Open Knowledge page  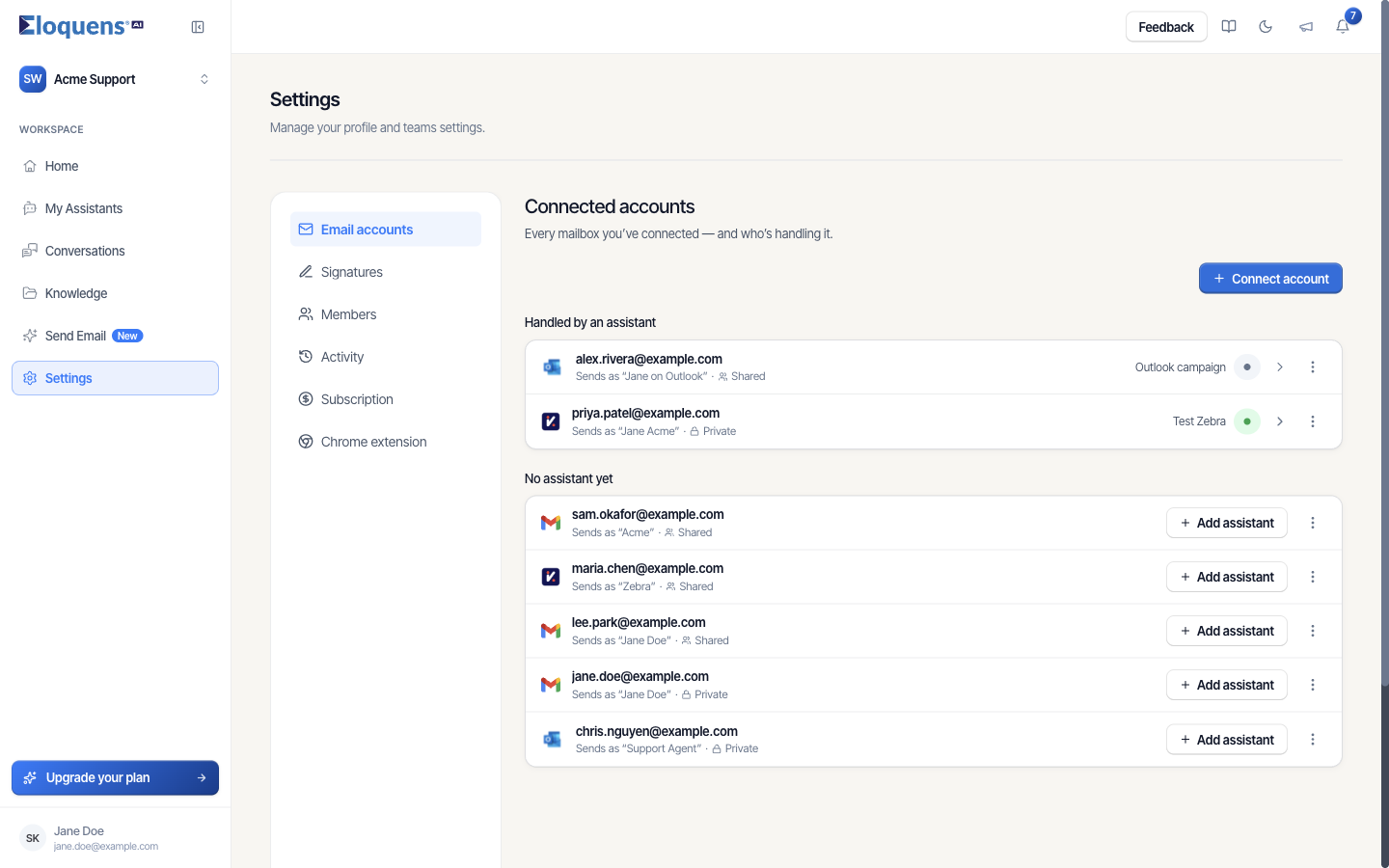pos(115,293)
